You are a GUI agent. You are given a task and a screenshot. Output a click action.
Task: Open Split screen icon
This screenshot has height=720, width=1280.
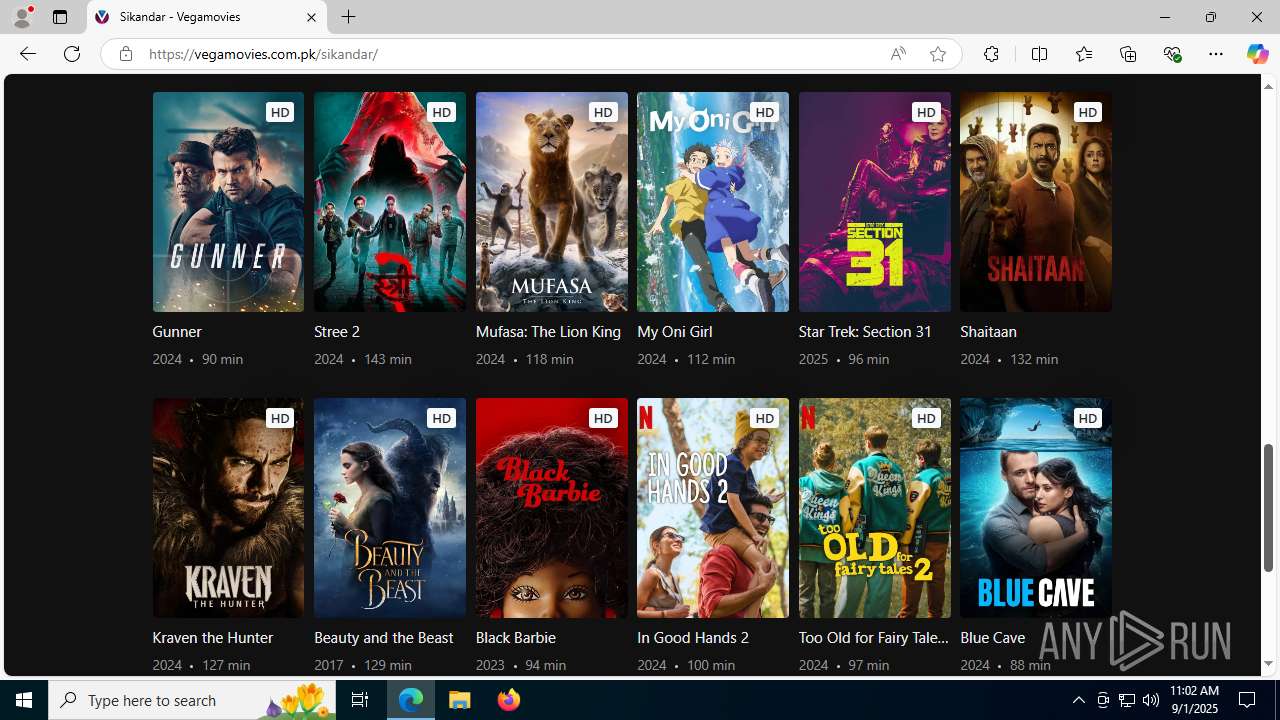1039,54
